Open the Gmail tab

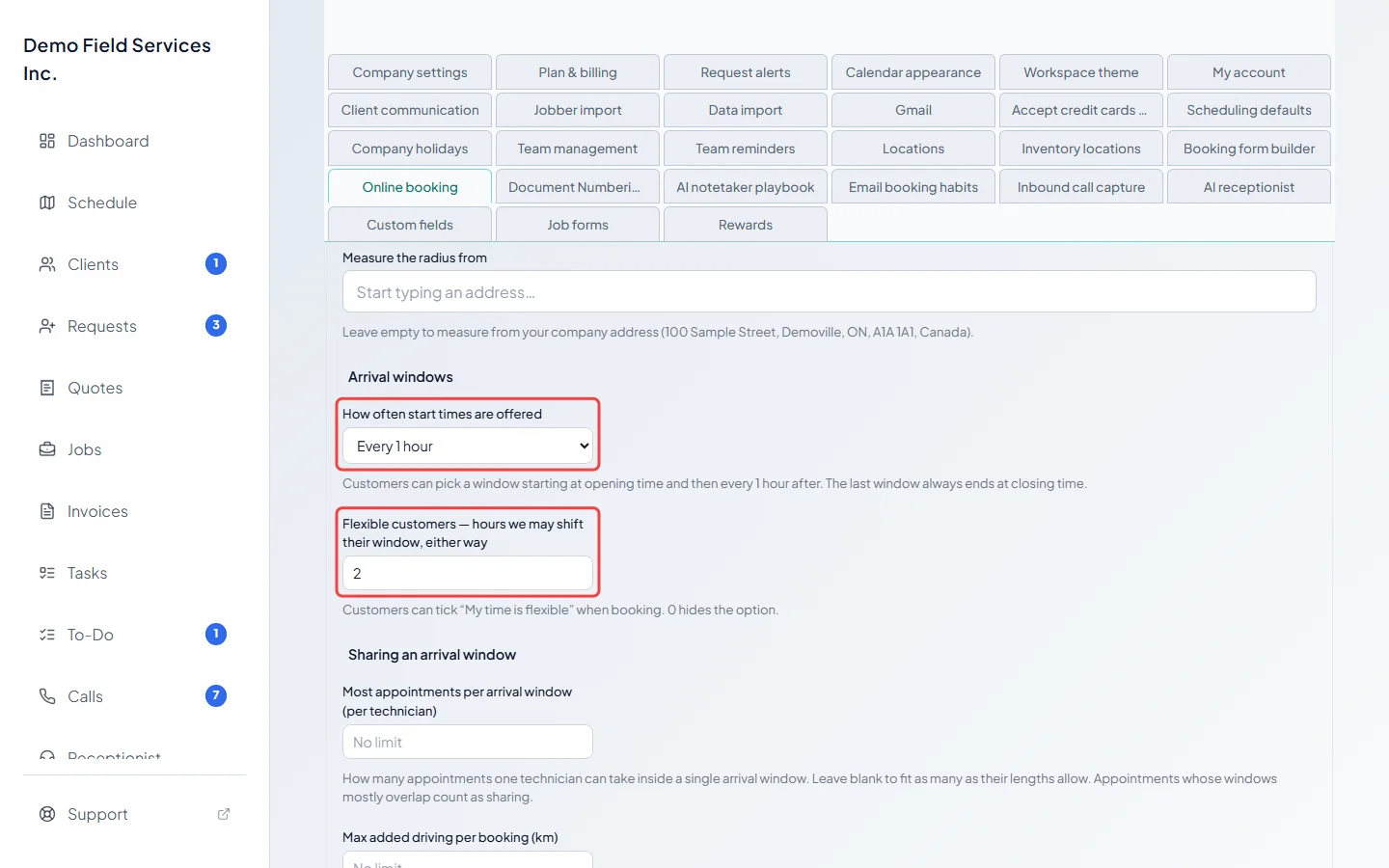[913, 110]
